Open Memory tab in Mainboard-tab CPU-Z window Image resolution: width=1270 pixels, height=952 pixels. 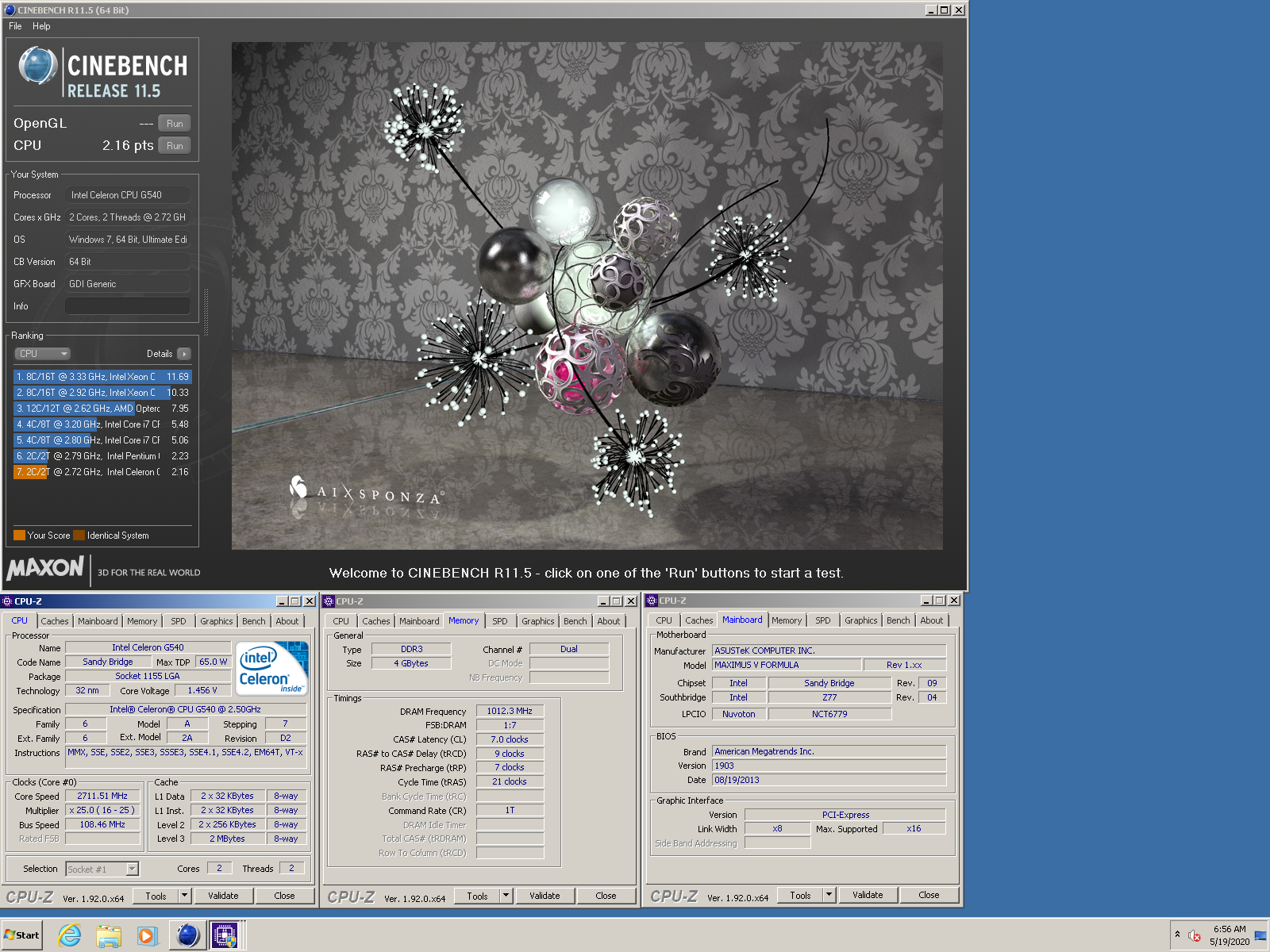point(787,620)
